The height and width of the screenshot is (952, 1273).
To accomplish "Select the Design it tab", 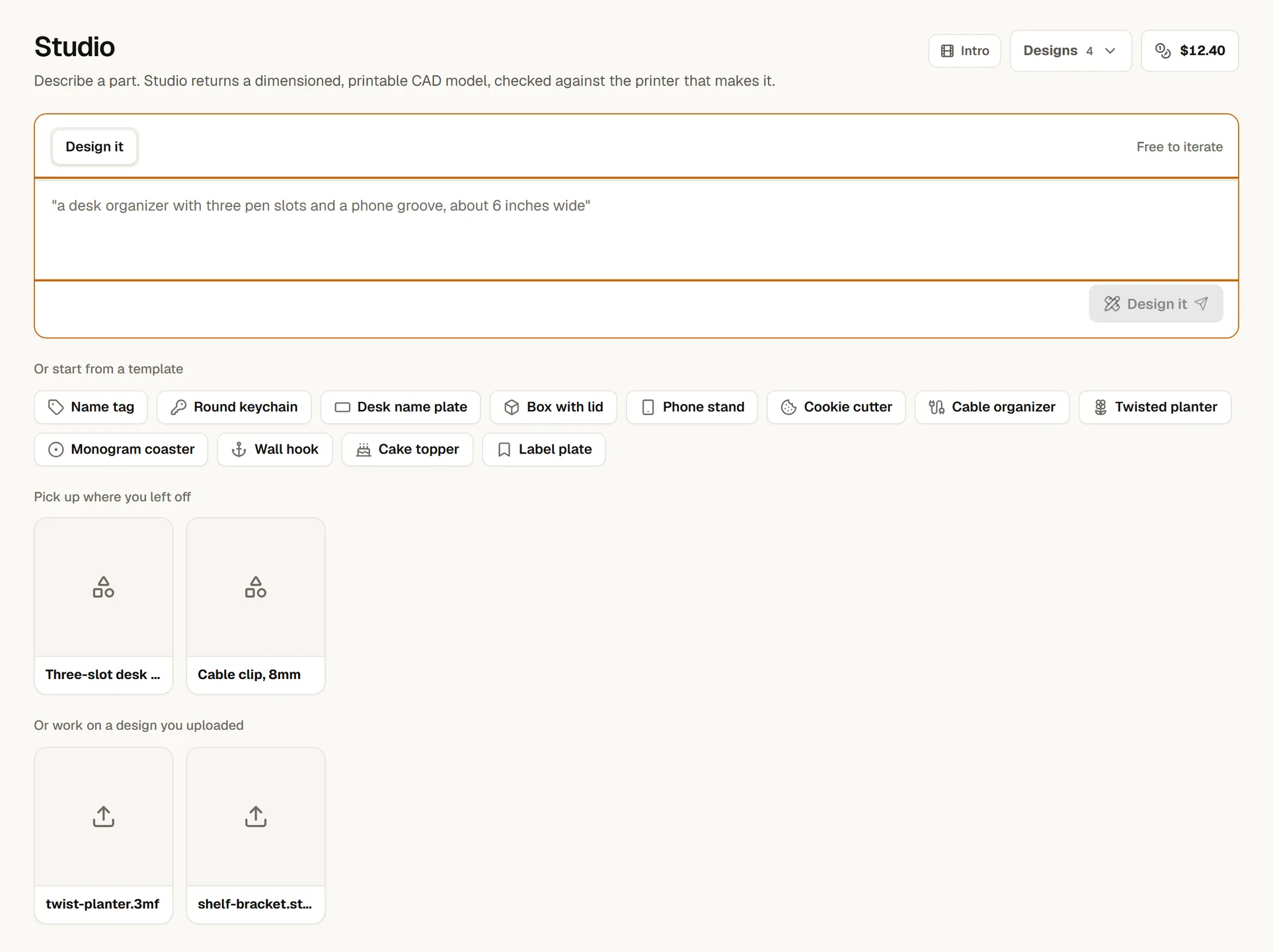I will pyautogui.click(x=95, y=147).
